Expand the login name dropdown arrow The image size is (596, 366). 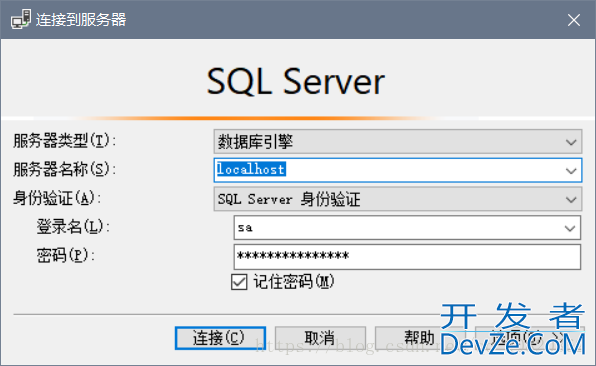click(569, 228)
